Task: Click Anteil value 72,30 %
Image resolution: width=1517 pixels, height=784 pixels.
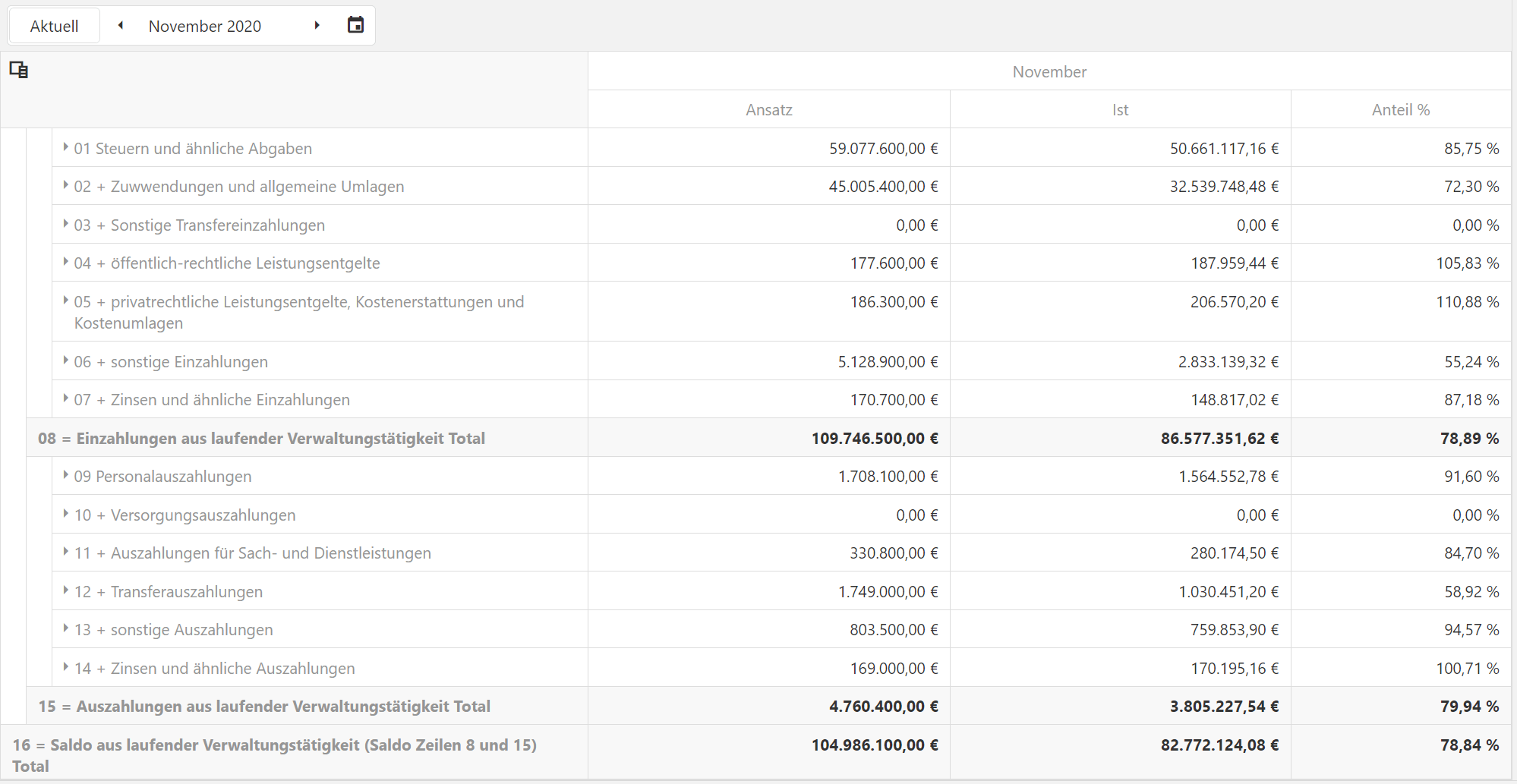Action: click(x=1471, y=186)
